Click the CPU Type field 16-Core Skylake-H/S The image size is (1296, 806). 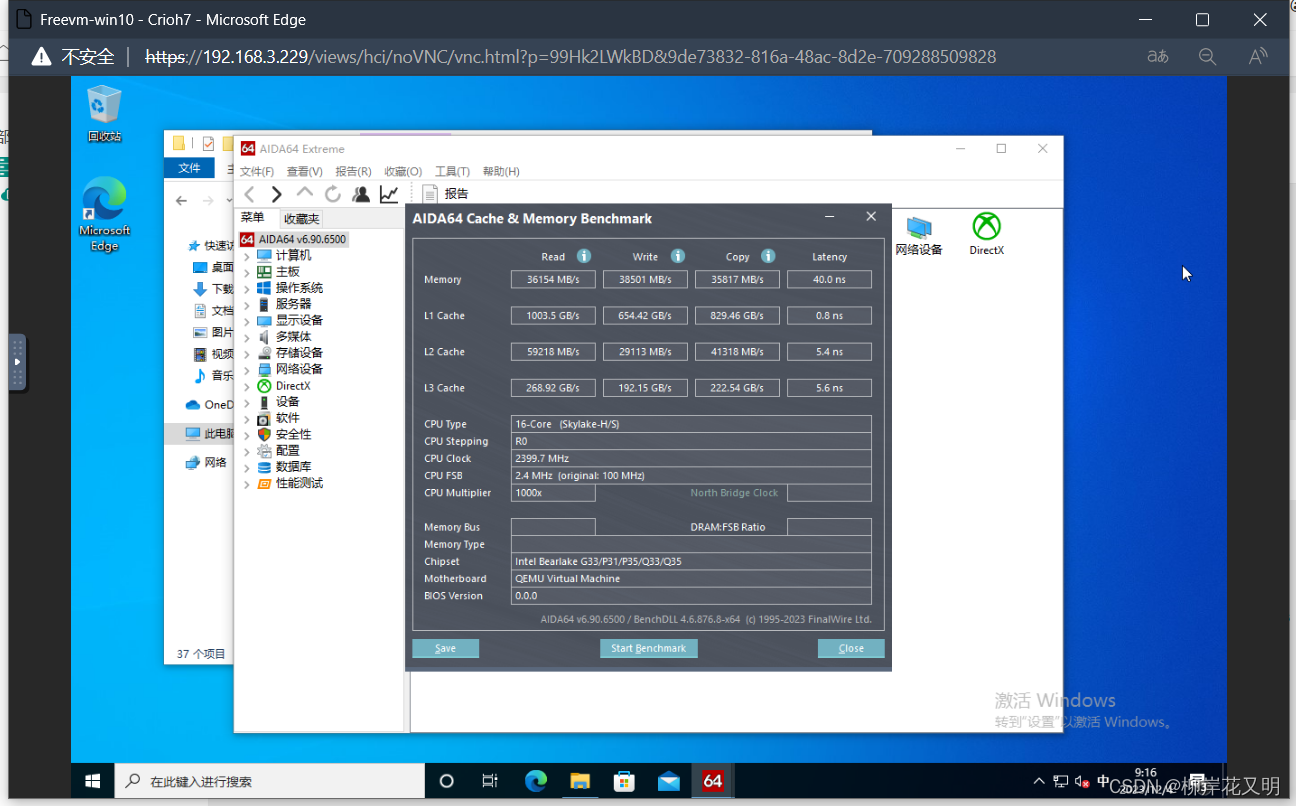point(691,424)
